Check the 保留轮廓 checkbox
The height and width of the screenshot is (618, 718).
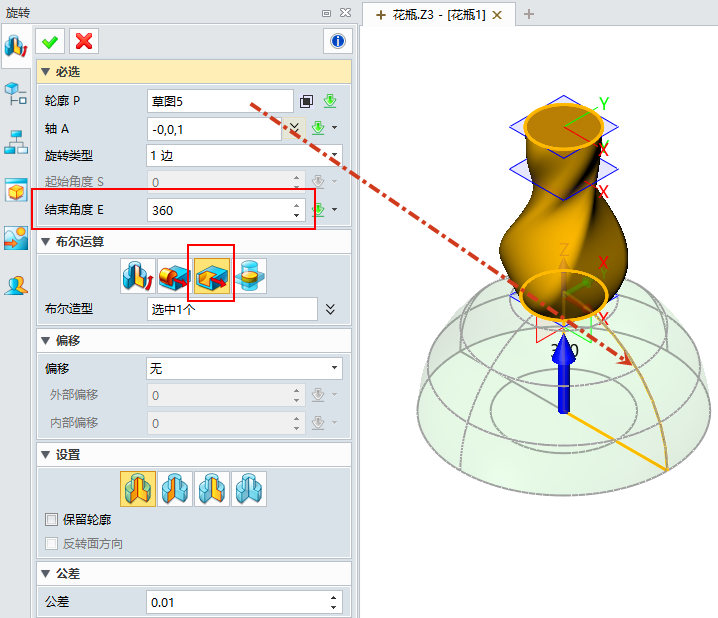[52, 520]
